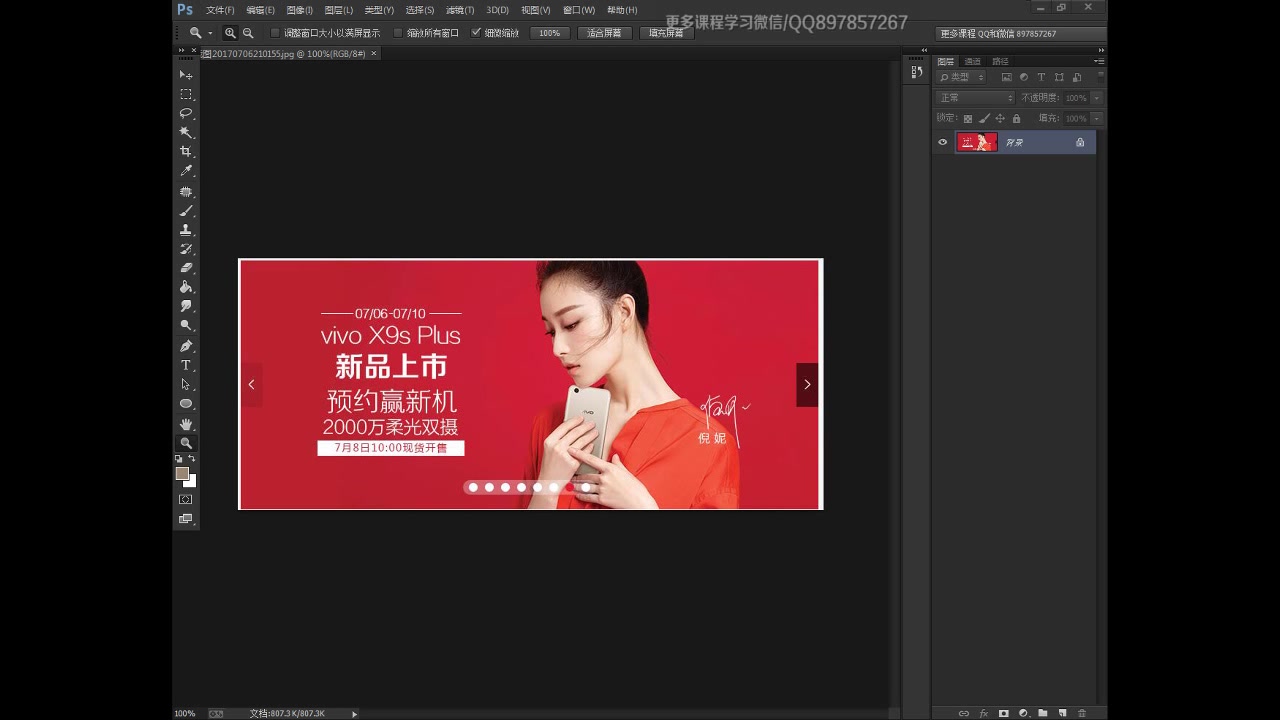
Task: Expand toolbox with double arrow
Action: coord(181,50)
